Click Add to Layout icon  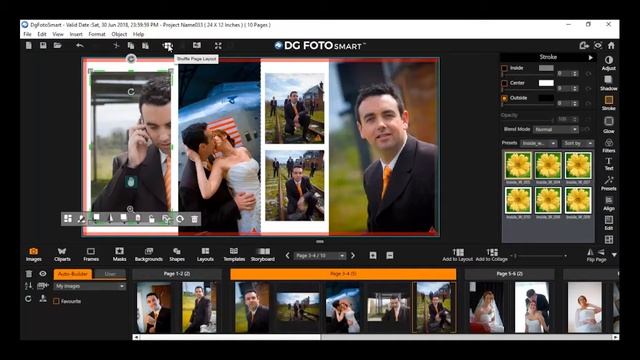pyautogui.click(x=458, y=255)
